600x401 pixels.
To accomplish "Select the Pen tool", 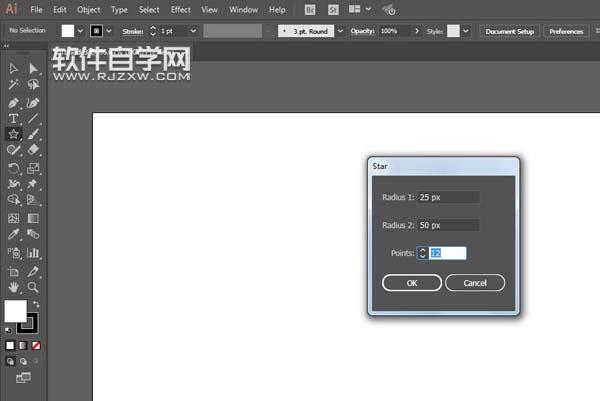I will (13, 103).
